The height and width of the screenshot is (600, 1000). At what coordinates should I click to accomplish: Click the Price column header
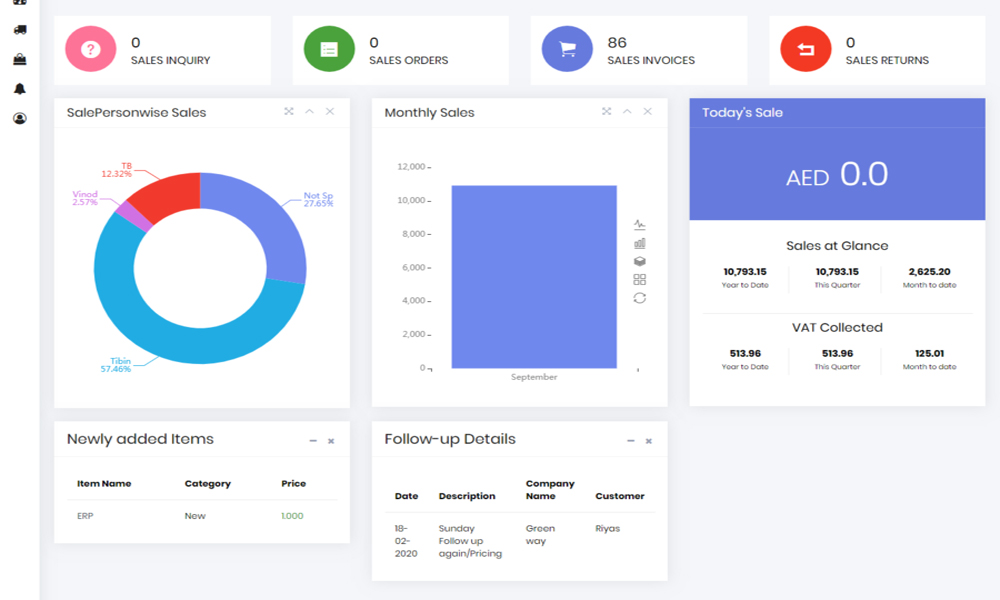(x=293, y=483)
